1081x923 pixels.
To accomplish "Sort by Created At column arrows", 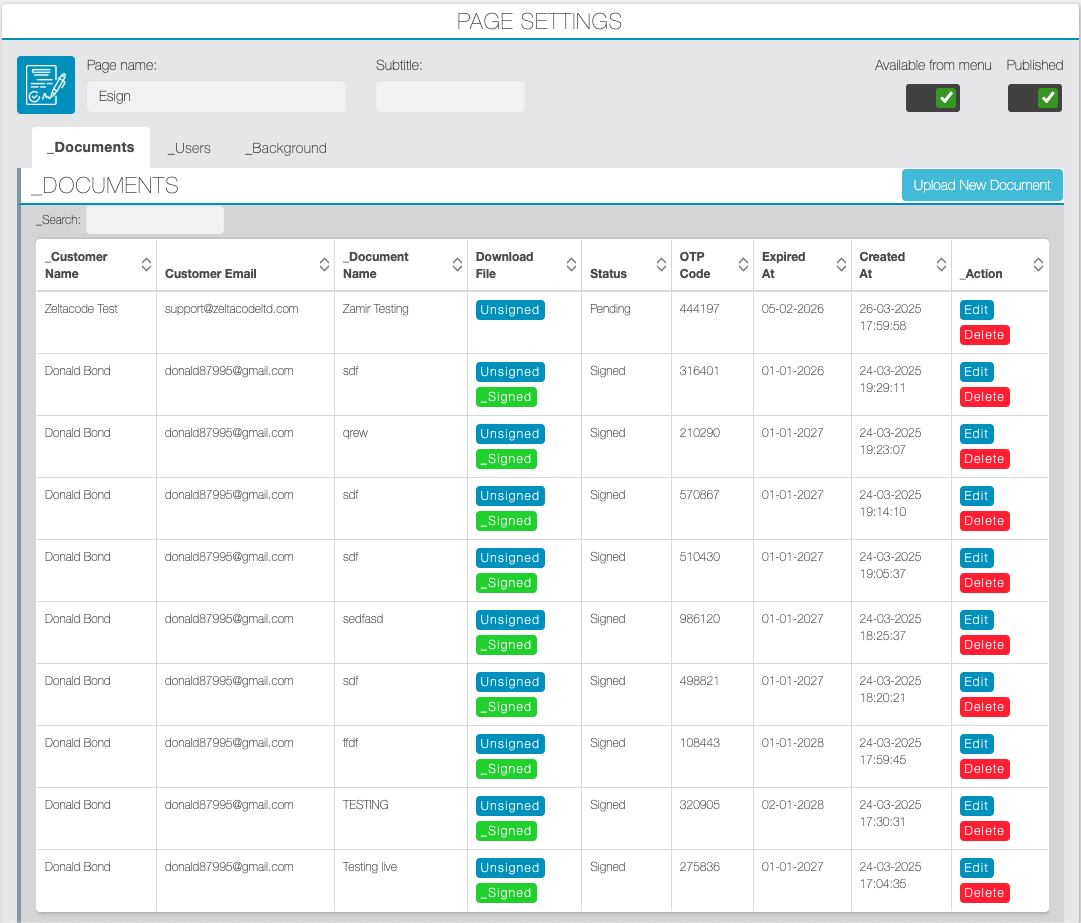I will pyautogui.click(x=941, y=265).
